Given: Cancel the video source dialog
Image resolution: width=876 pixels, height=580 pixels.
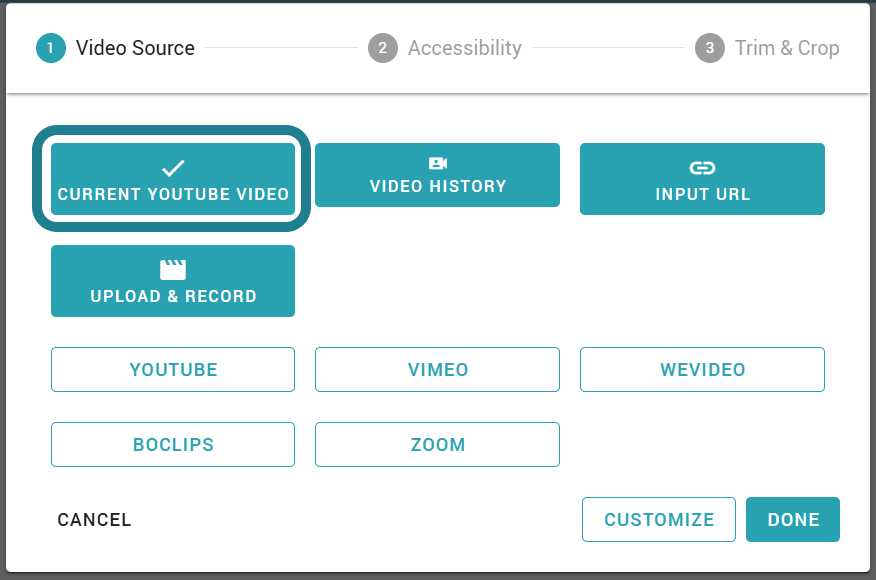Looking at the screenshot, I should pos(94,520).
